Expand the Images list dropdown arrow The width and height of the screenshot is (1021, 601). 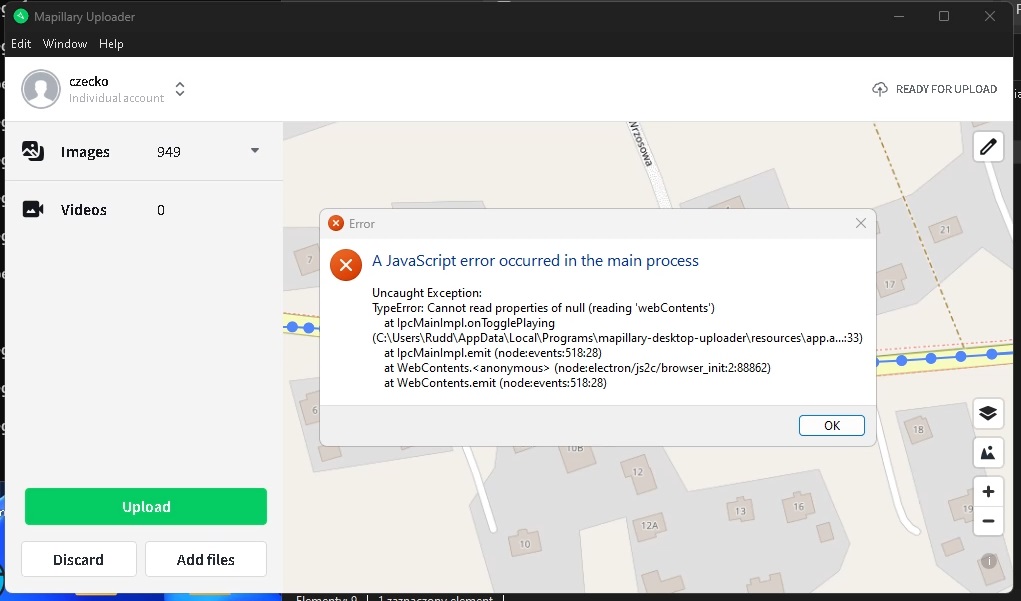click(x=255, y=150)
